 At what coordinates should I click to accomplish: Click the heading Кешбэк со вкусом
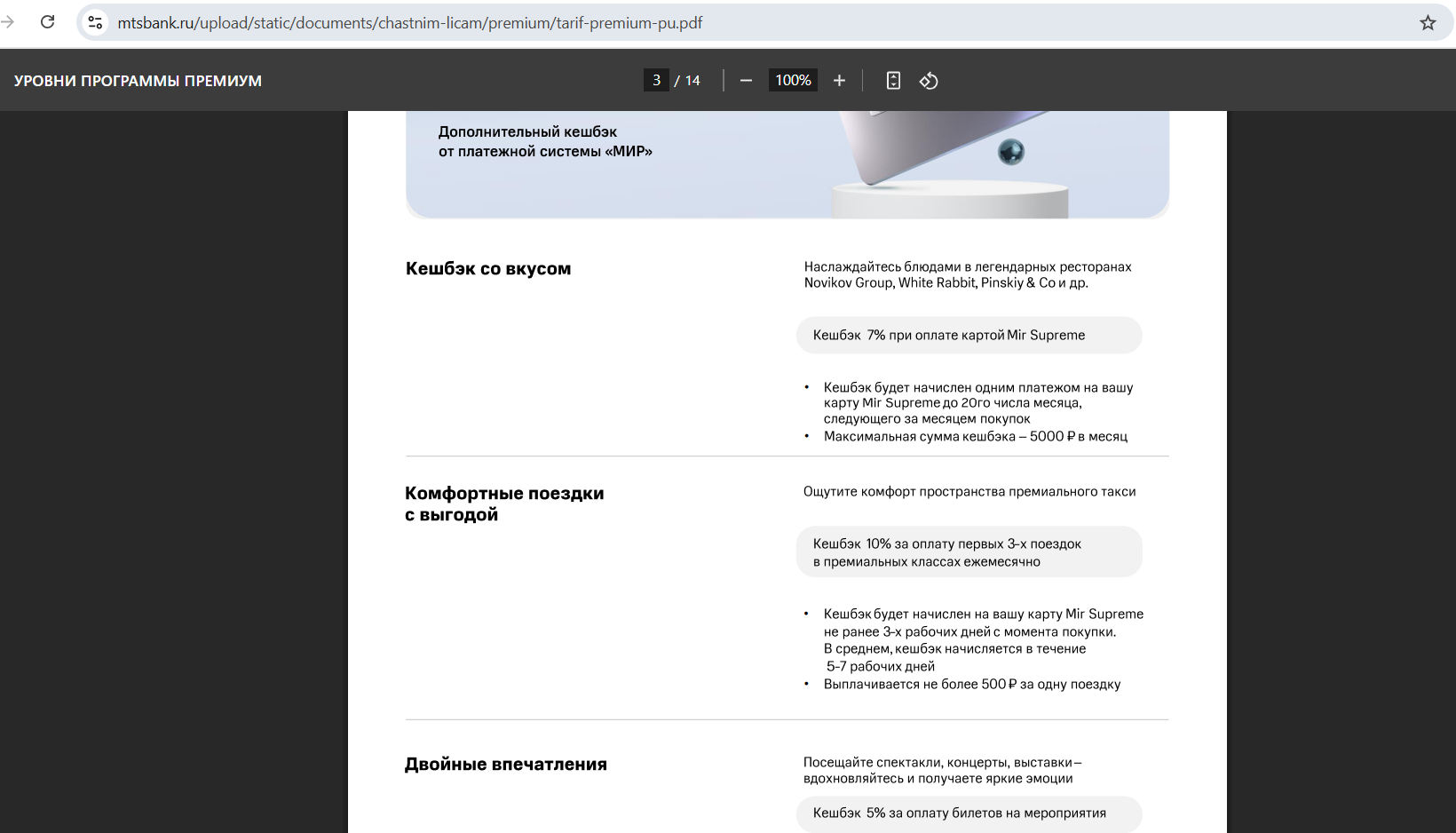tap(488, 268)
